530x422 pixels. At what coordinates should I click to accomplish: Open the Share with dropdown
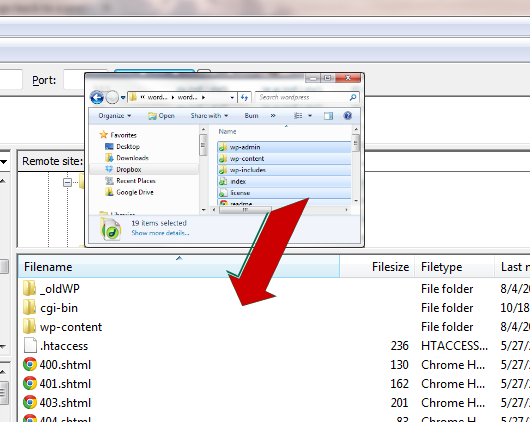tap(209, 116)
